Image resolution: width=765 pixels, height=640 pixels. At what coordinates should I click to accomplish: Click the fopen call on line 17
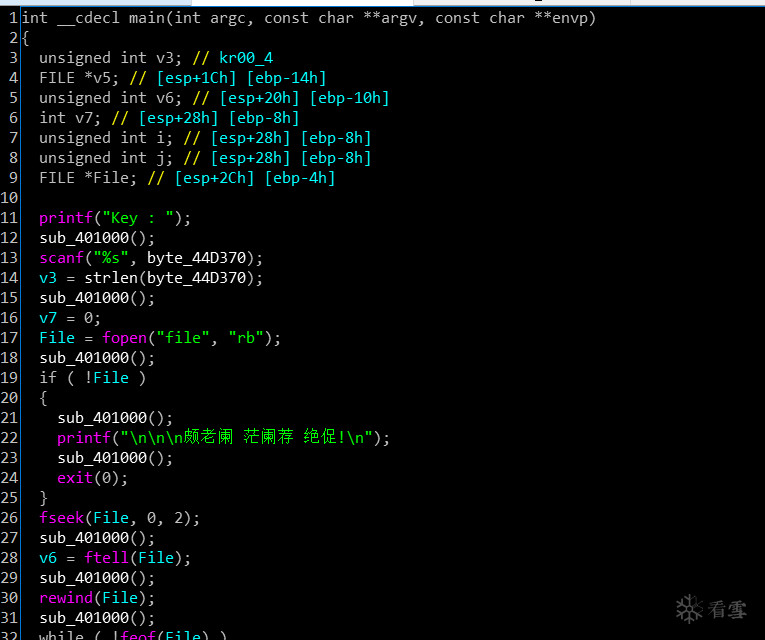[124, 338]
